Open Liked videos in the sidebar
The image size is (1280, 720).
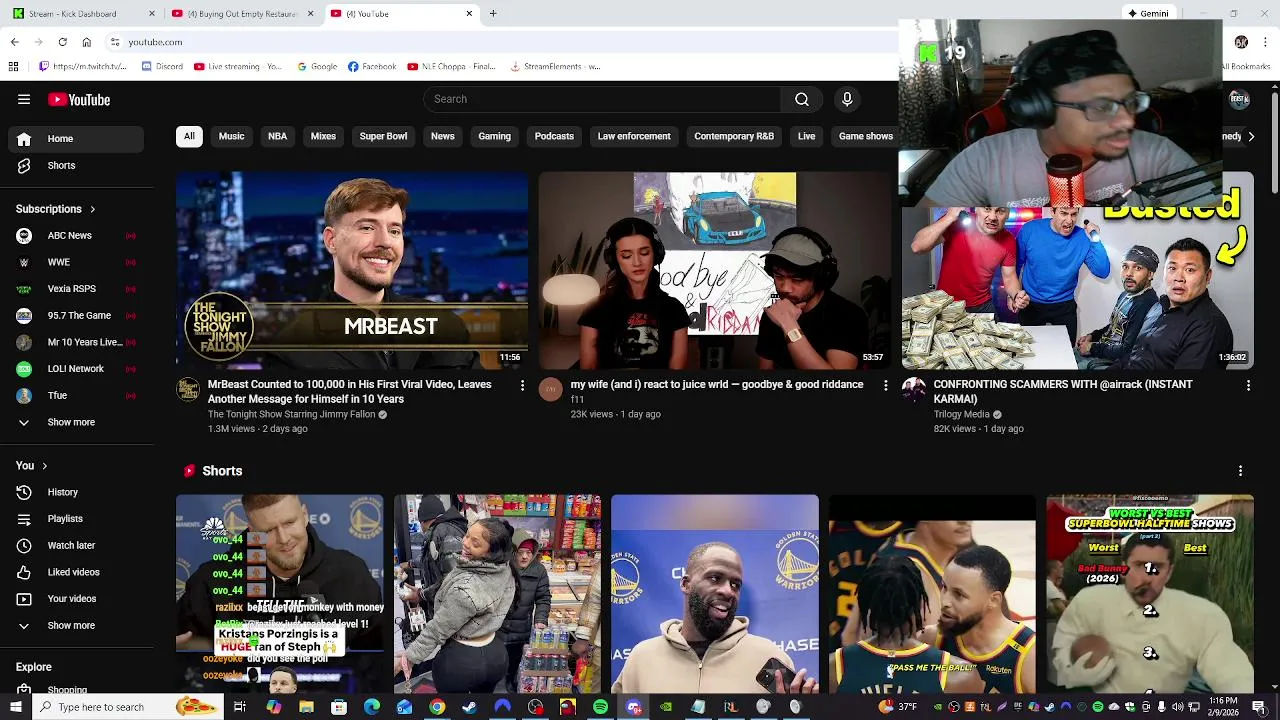click(76, 572)
